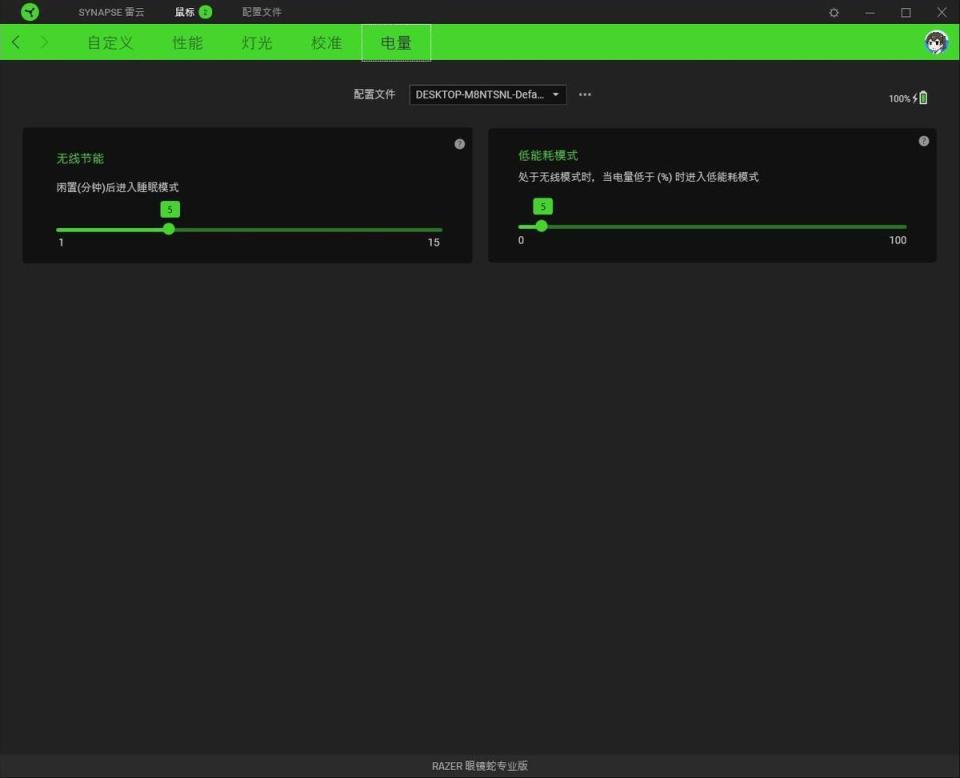
Task: Click the battery charging status icon
Action: coord(920,98)
